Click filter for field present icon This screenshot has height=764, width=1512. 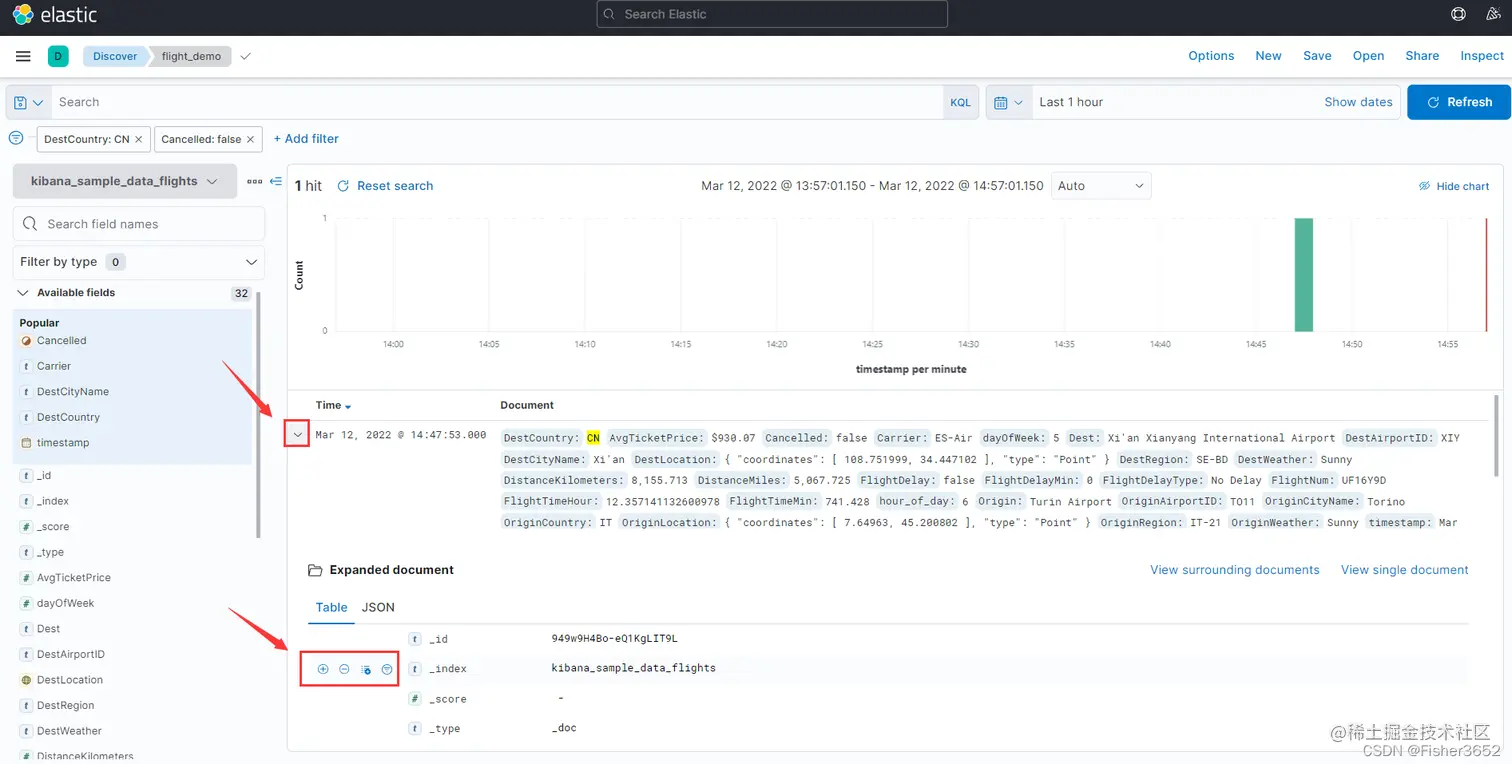(387, 669)
